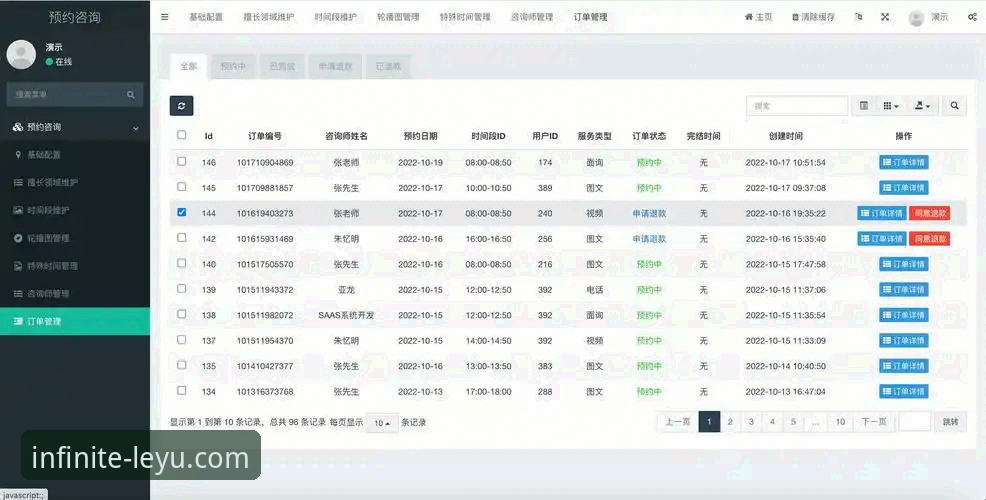Open 轮播图管理 in the top navigation

click(398, 17)
